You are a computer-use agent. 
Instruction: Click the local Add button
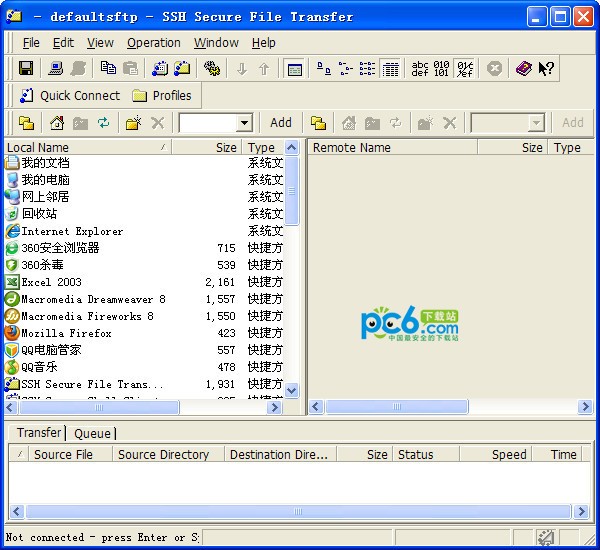coord(281,123)
